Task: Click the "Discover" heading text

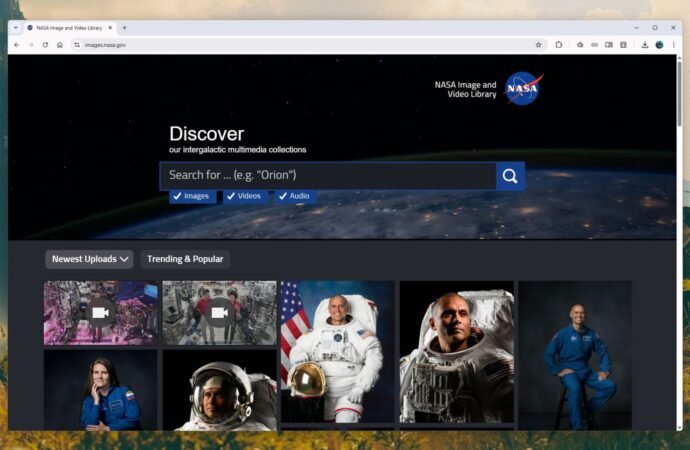Action: point(206,134)
